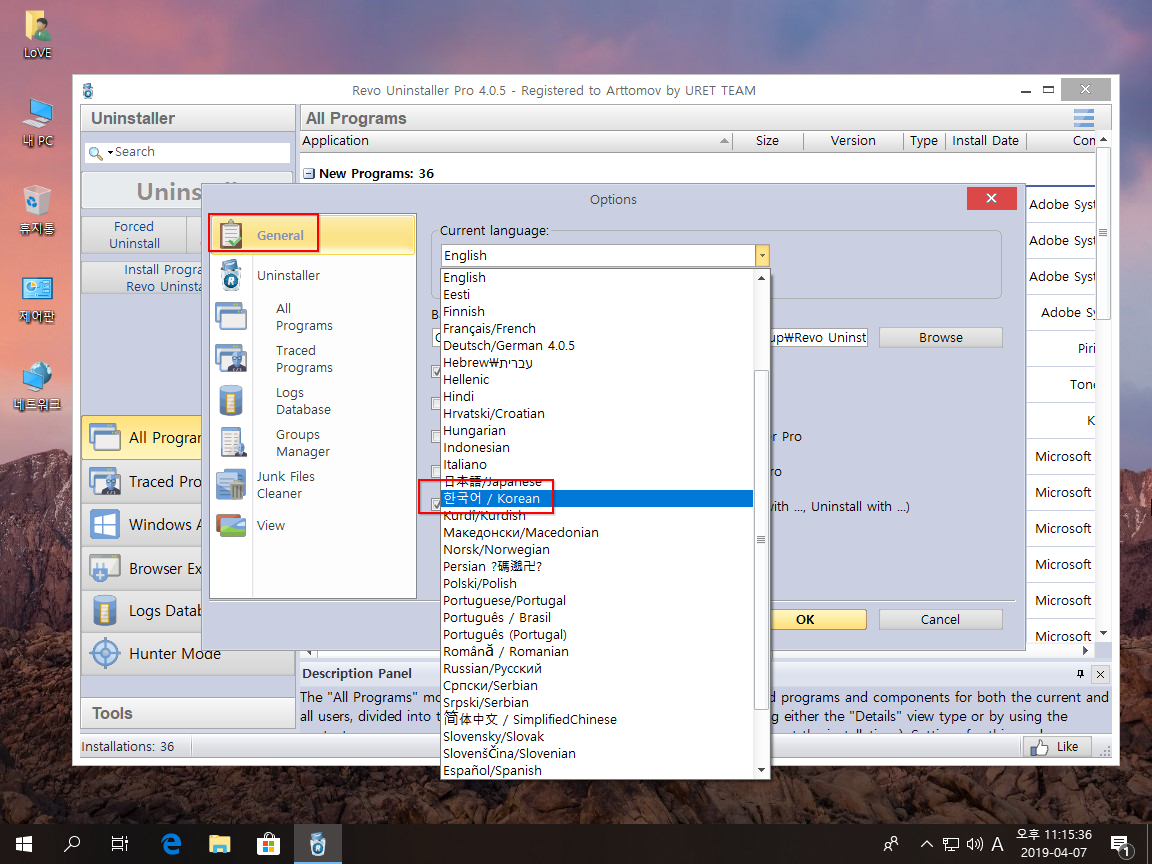This screenshot has width=1152, height=864.
Task: Click Forced Uninstall button
Action: pos(134,235)
